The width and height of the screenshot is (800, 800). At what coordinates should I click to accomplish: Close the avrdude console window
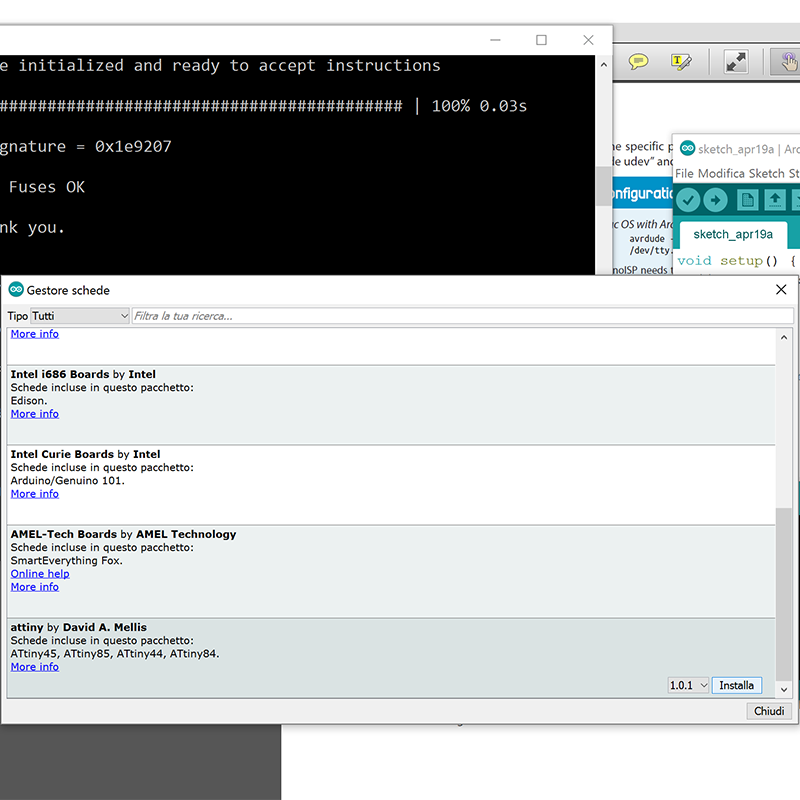(x=588, y=40)
